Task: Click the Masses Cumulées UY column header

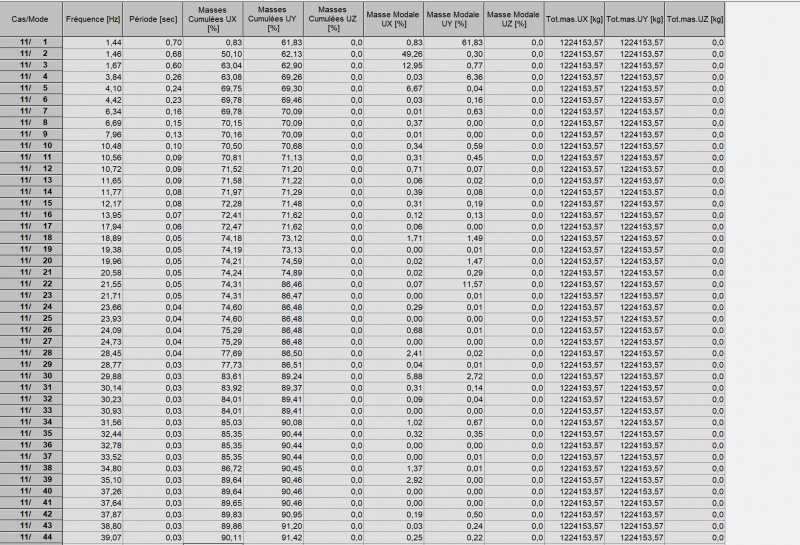Action: [273, 19]
